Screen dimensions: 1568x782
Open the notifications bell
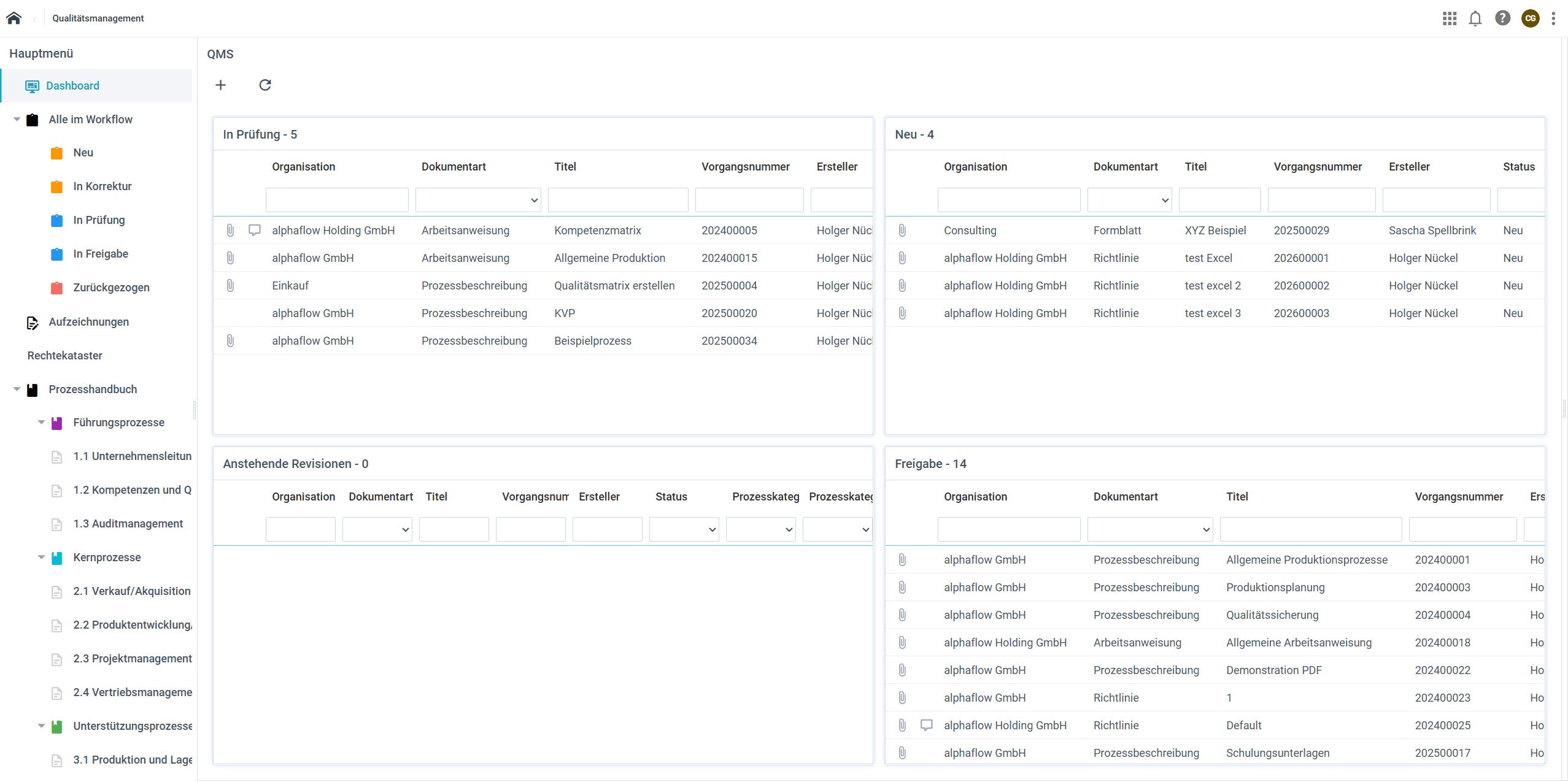point(1475,18)
